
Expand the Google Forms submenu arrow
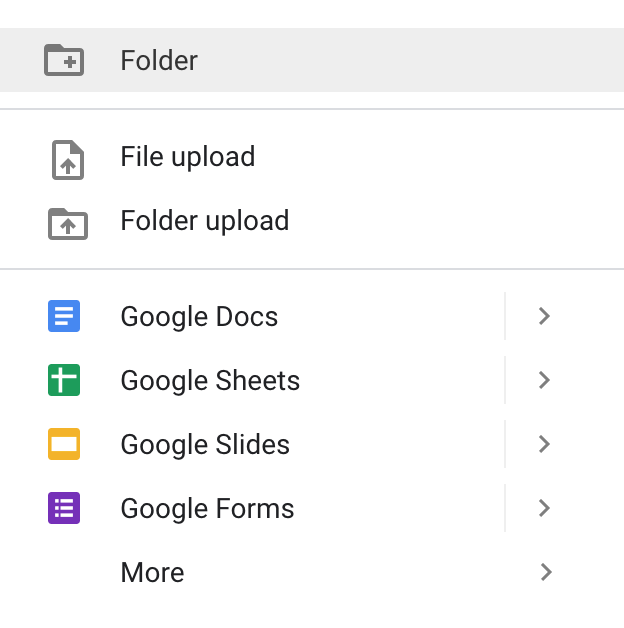[545, 508]
